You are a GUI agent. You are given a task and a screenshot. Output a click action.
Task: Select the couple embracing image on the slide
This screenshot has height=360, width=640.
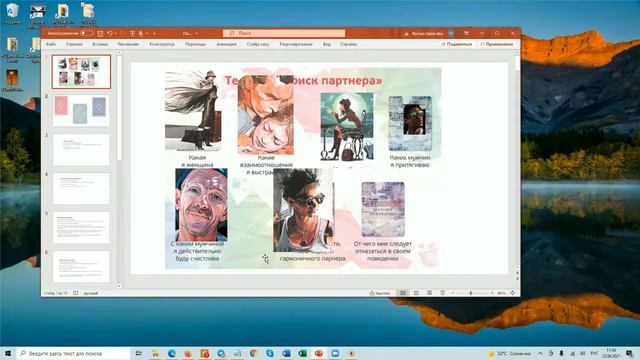coord(266,115)
